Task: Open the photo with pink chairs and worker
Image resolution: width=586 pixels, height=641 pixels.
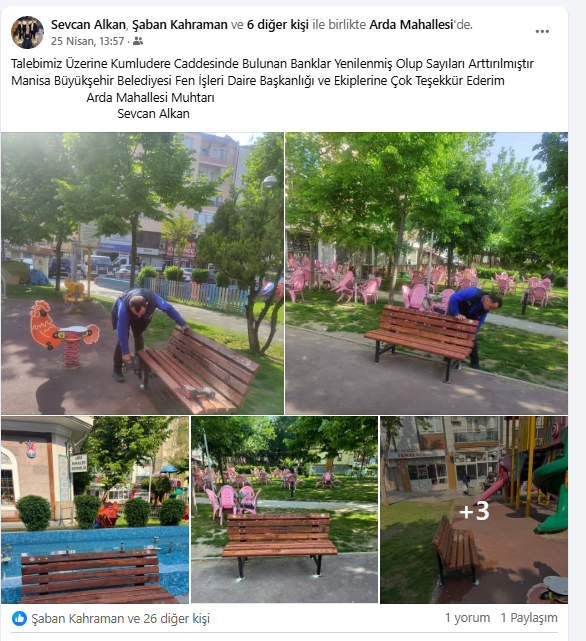Action: [427, 273]
